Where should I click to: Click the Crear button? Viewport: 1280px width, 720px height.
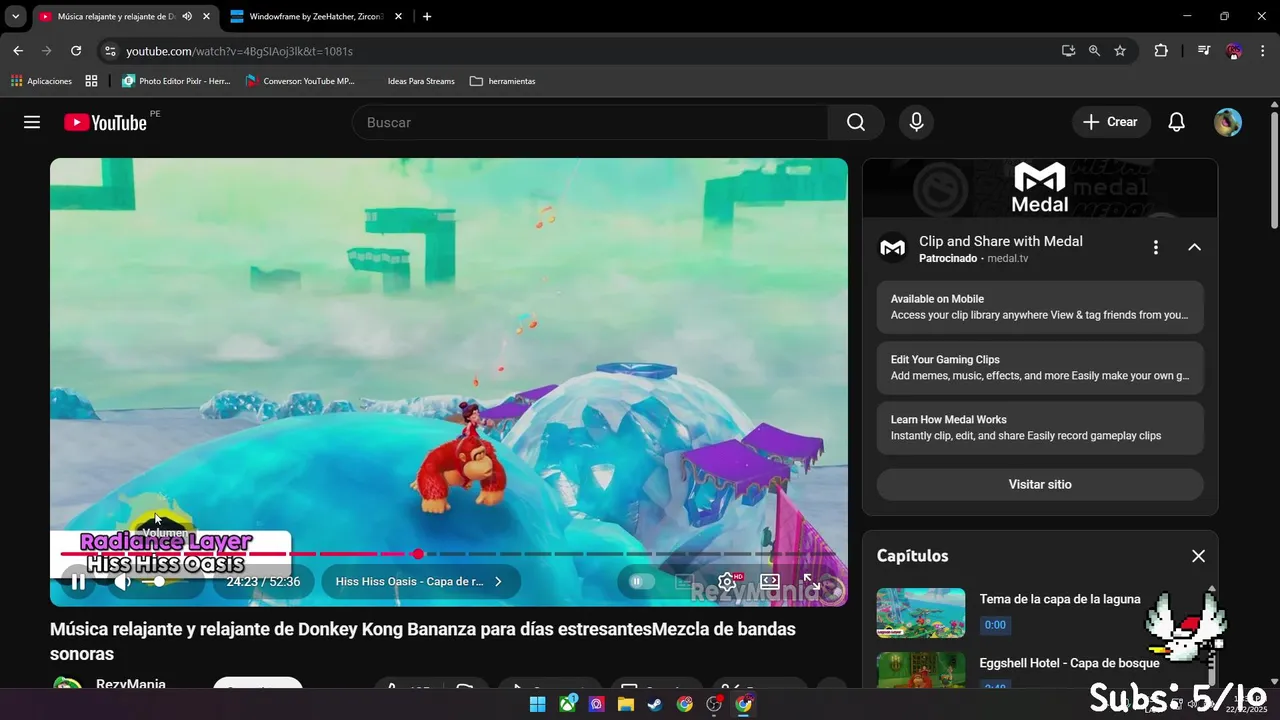click(x=1111, y=122)
